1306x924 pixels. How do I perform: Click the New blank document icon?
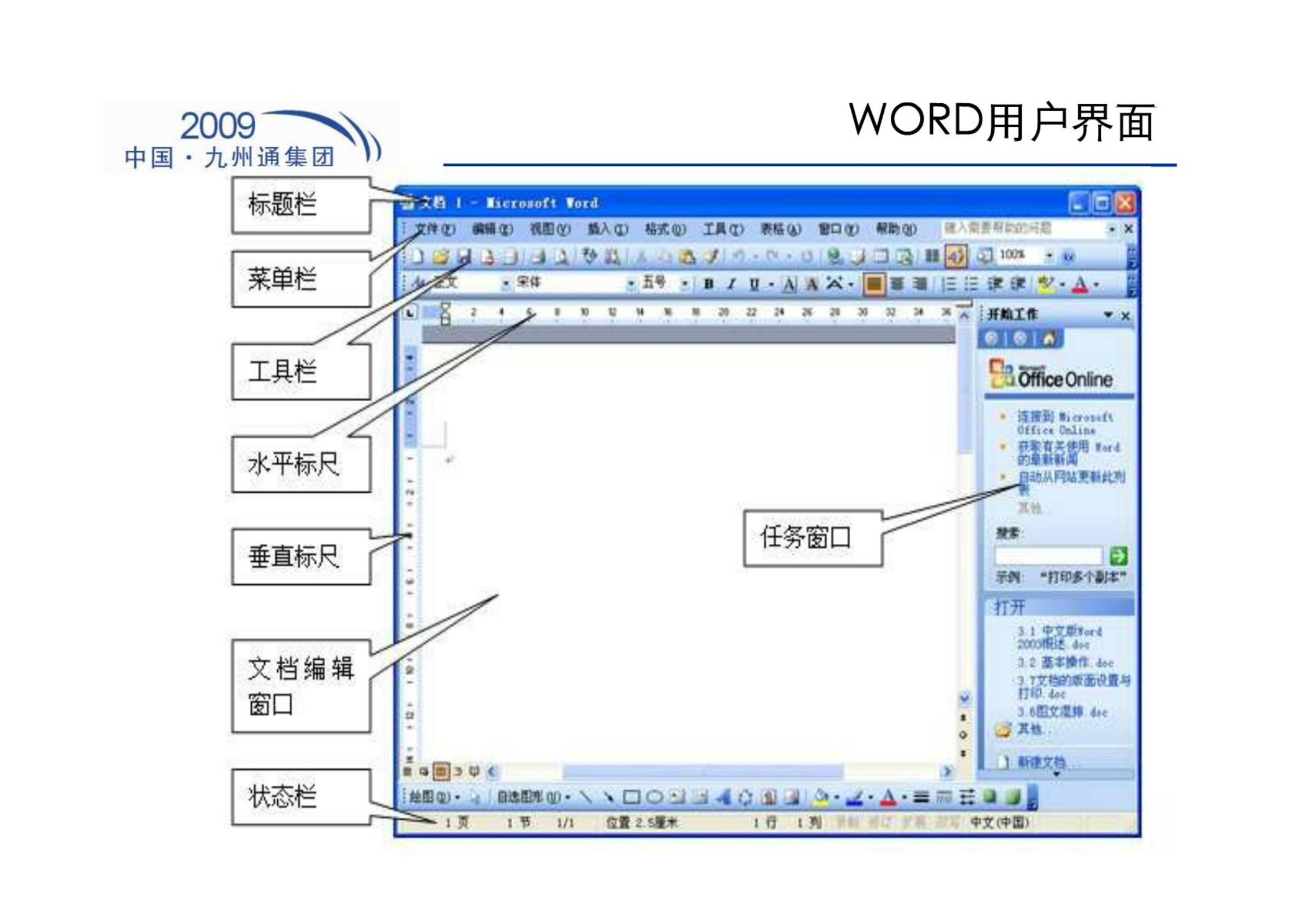pyautogui.click(x=418, y=256)
